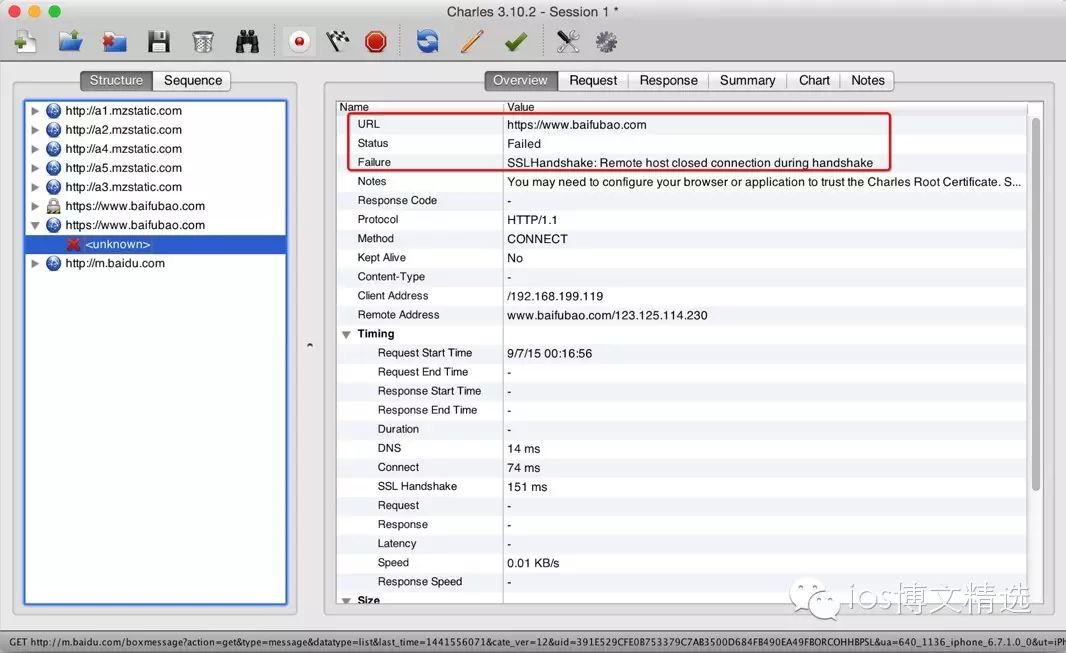Screen dimensions: 1066x653
Task: Select Status value Failed
Action: pyautogui.click(x=523, y=143)
